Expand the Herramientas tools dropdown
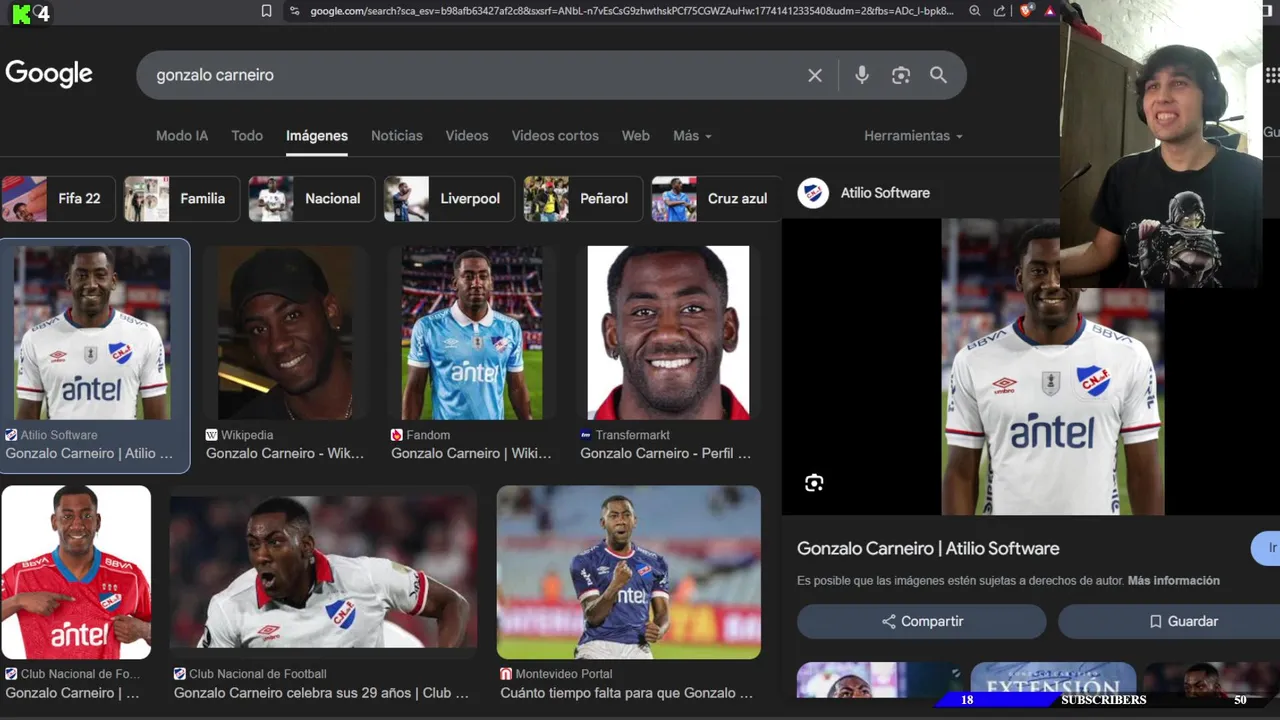The height and width of the screenshot is (720, 1280). click(914, 135)
